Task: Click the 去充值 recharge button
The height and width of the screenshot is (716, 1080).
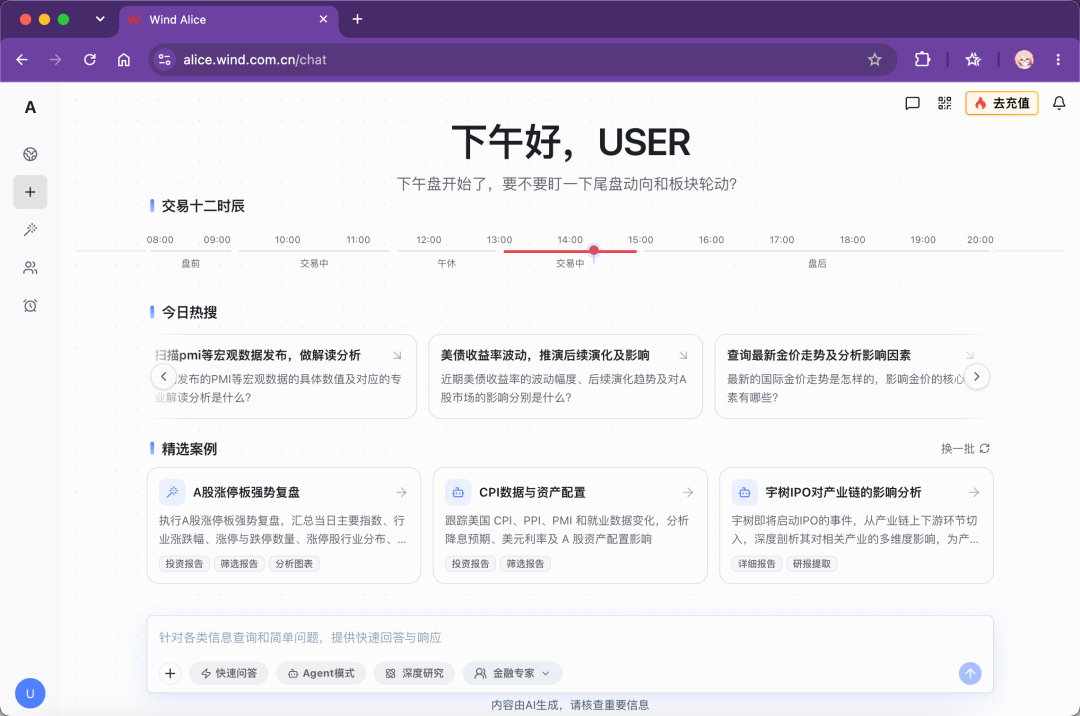Action: click(x=1001, y=103)
